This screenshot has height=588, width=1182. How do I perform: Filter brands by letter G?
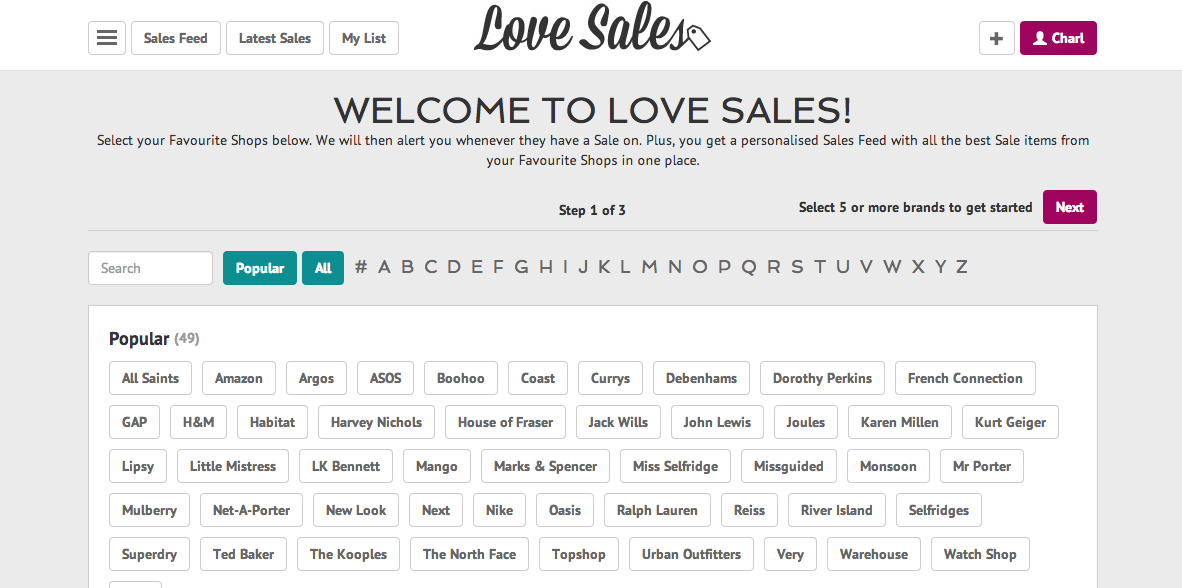(522, 267)
